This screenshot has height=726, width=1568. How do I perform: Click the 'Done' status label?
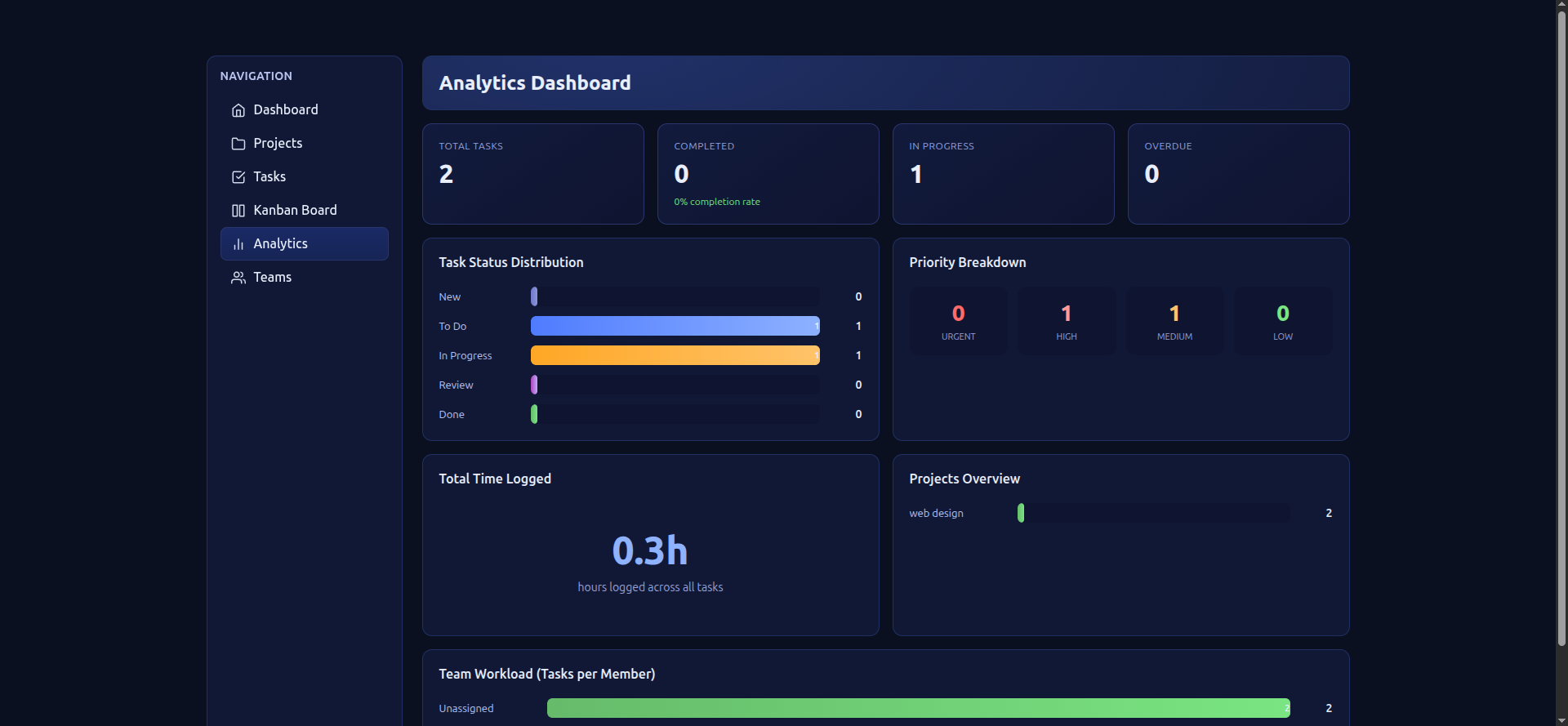[452, 414]
